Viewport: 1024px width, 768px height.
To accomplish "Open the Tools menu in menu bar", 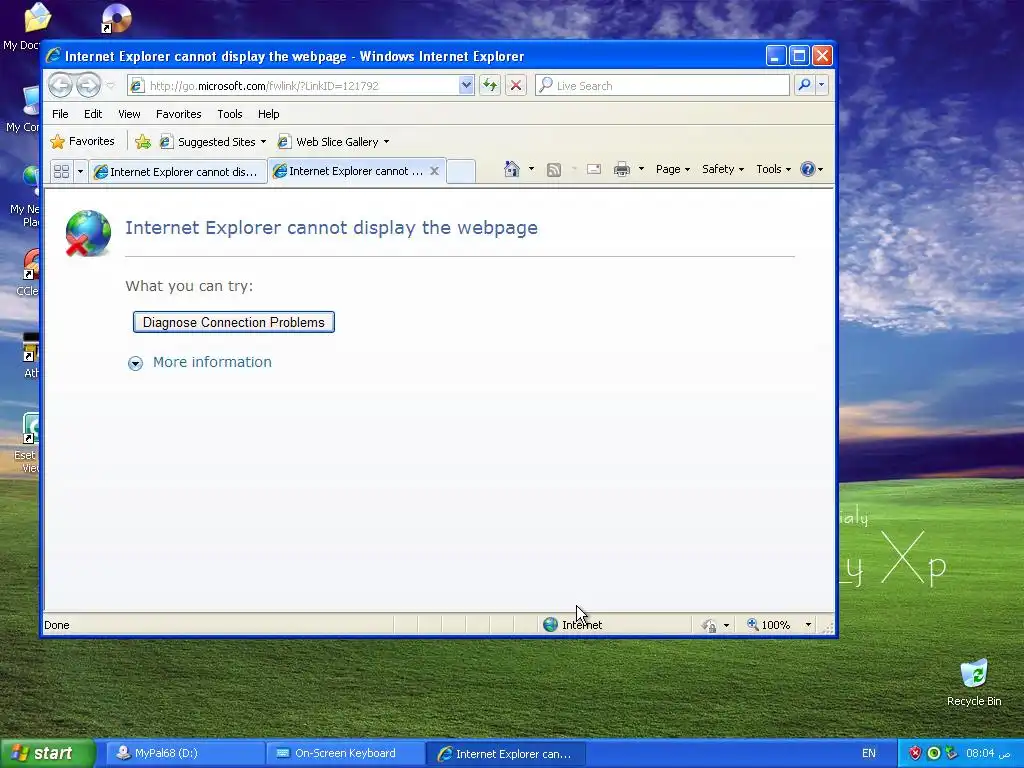I will click(230, 114).
